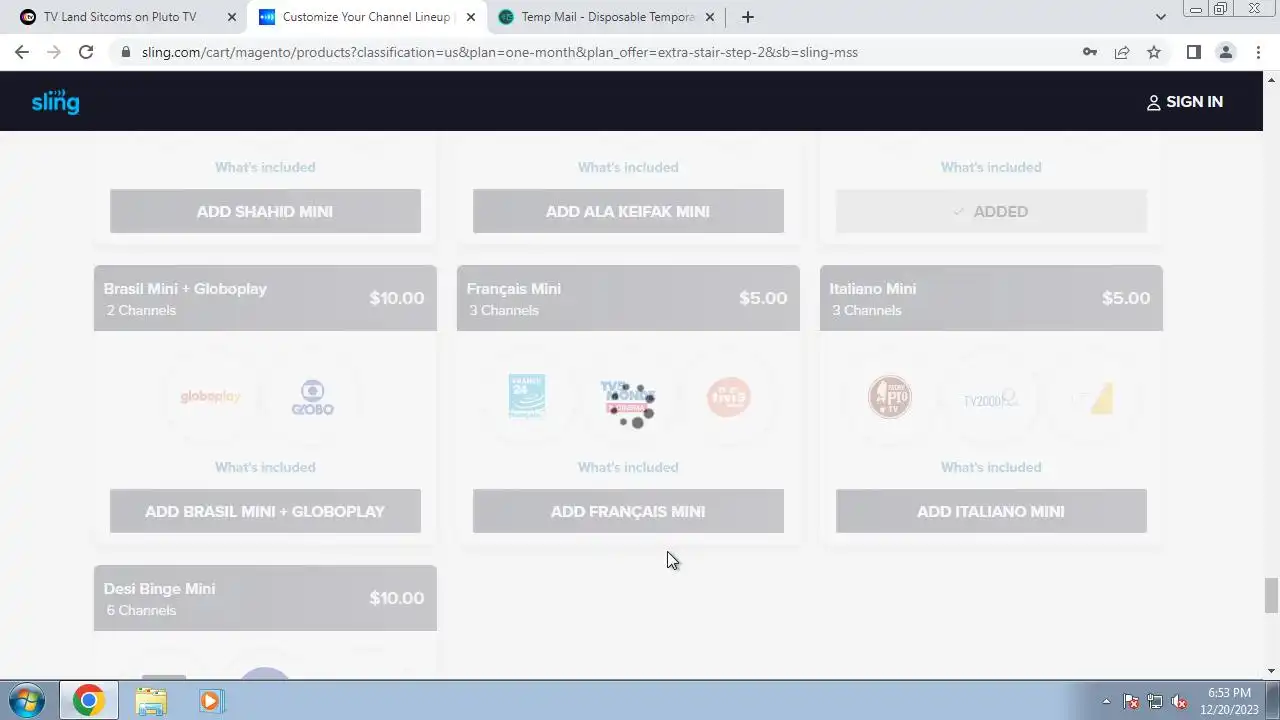View site information lock icon

click(125, 52)
